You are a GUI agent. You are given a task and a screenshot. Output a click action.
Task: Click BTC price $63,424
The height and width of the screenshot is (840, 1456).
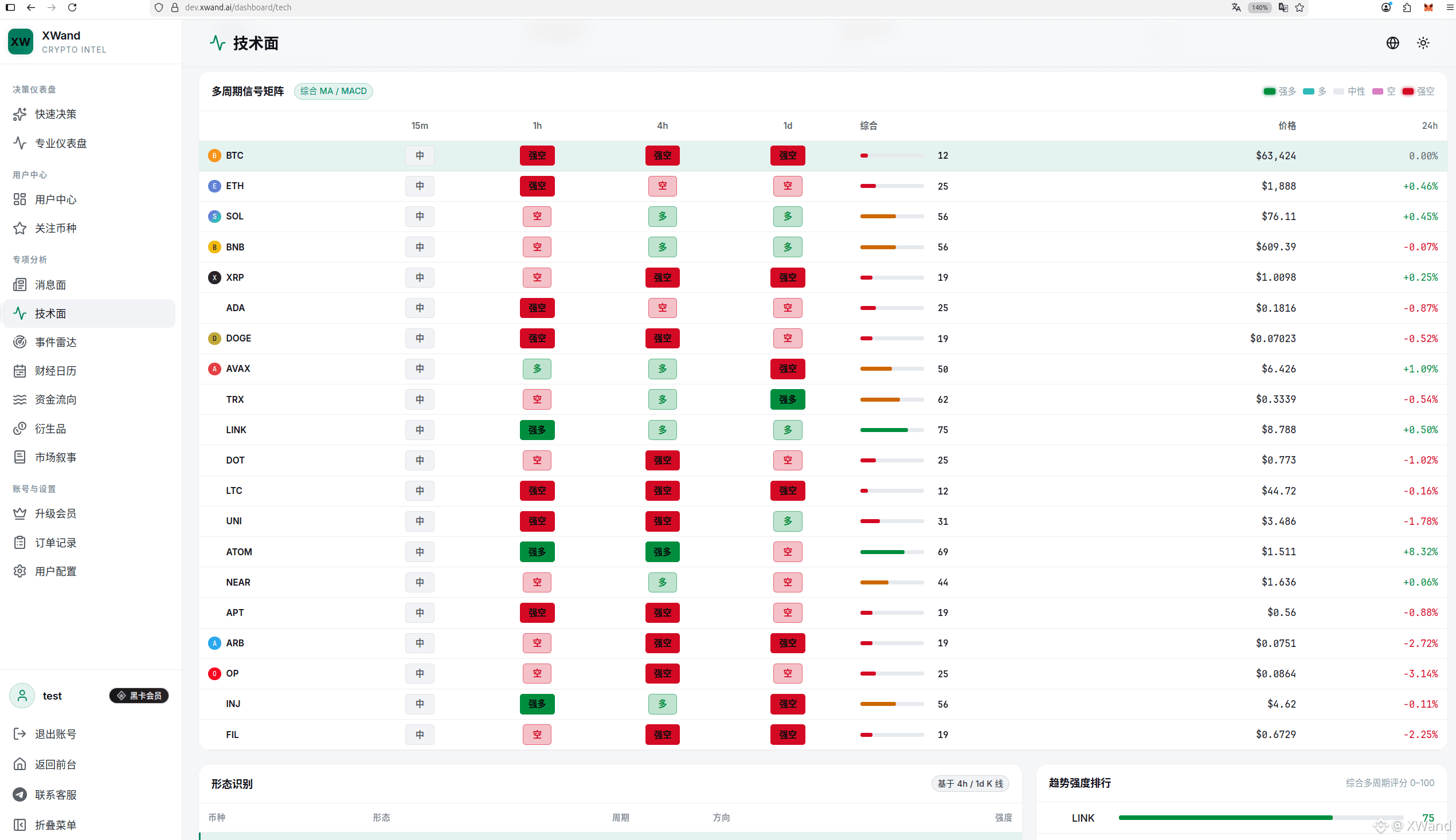click(x=1275, y=155)
